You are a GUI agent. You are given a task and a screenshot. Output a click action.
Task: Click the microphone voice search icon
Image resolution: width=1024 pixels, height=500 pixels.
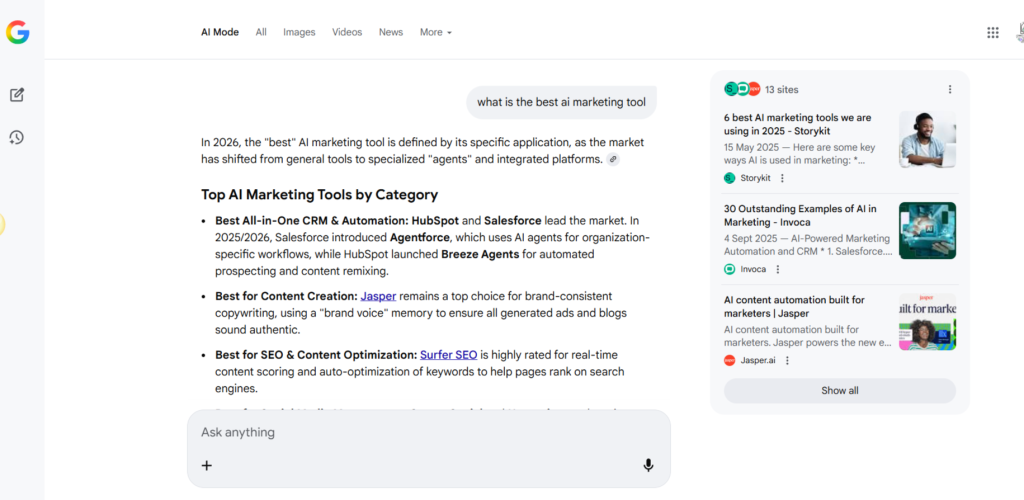[648, 465]
